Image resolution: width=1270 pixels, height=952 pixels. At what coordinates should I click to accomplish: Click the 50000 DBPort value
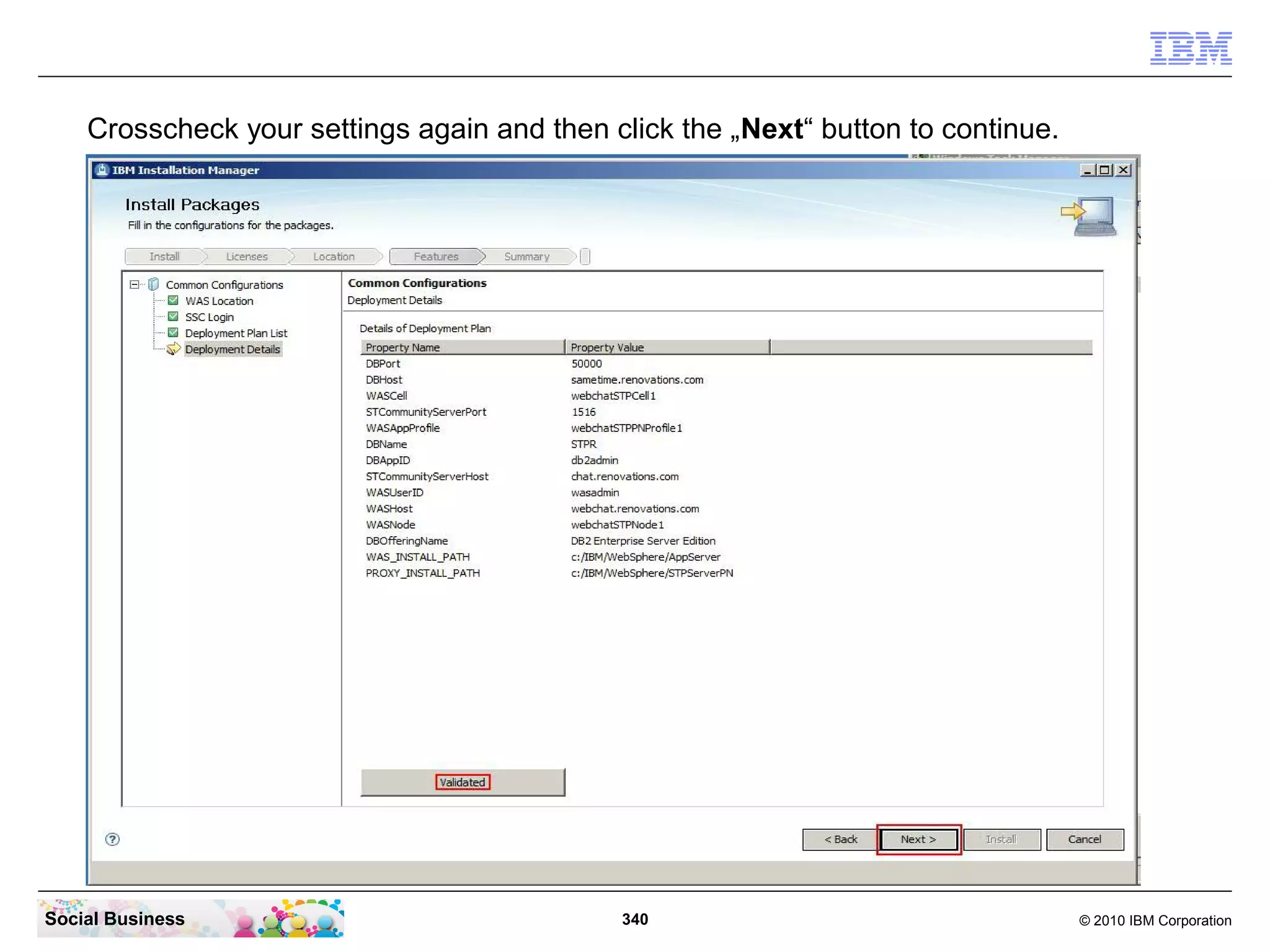coord(587,364)
